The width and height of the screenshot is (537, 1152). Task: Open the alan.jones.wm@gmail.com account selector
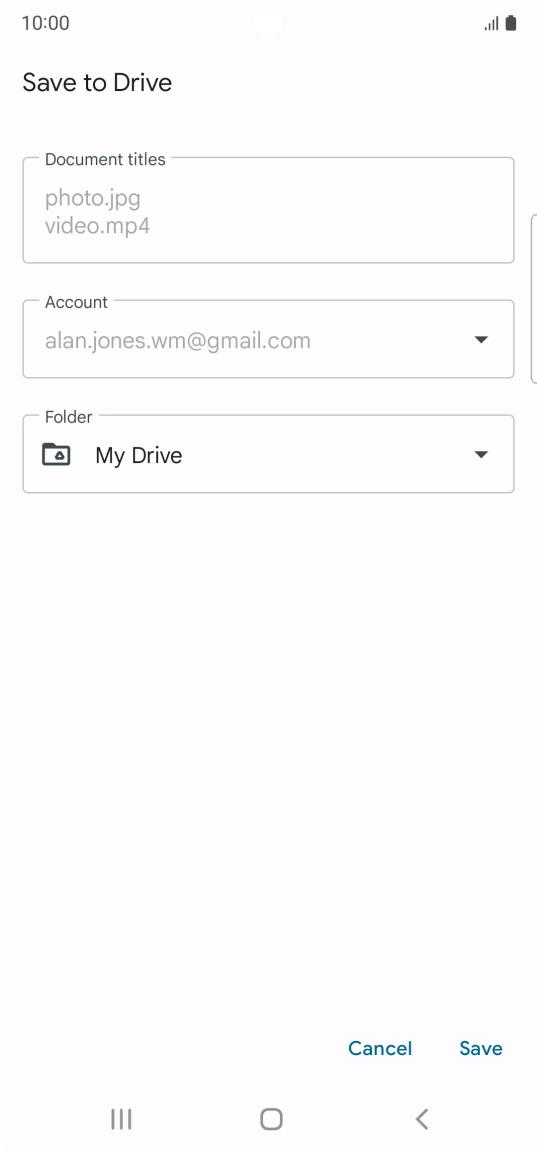point(268,339)
